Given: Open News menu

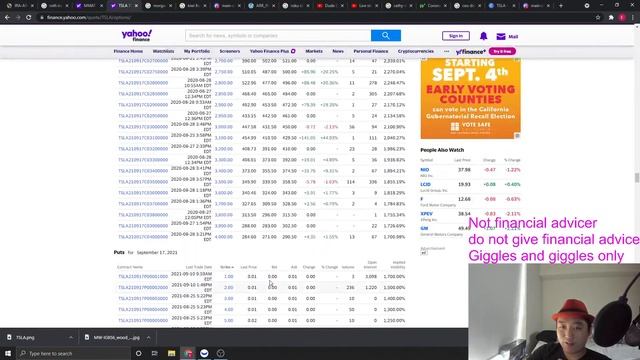Looking at the screenshot, I should click(x=338, y=51).
